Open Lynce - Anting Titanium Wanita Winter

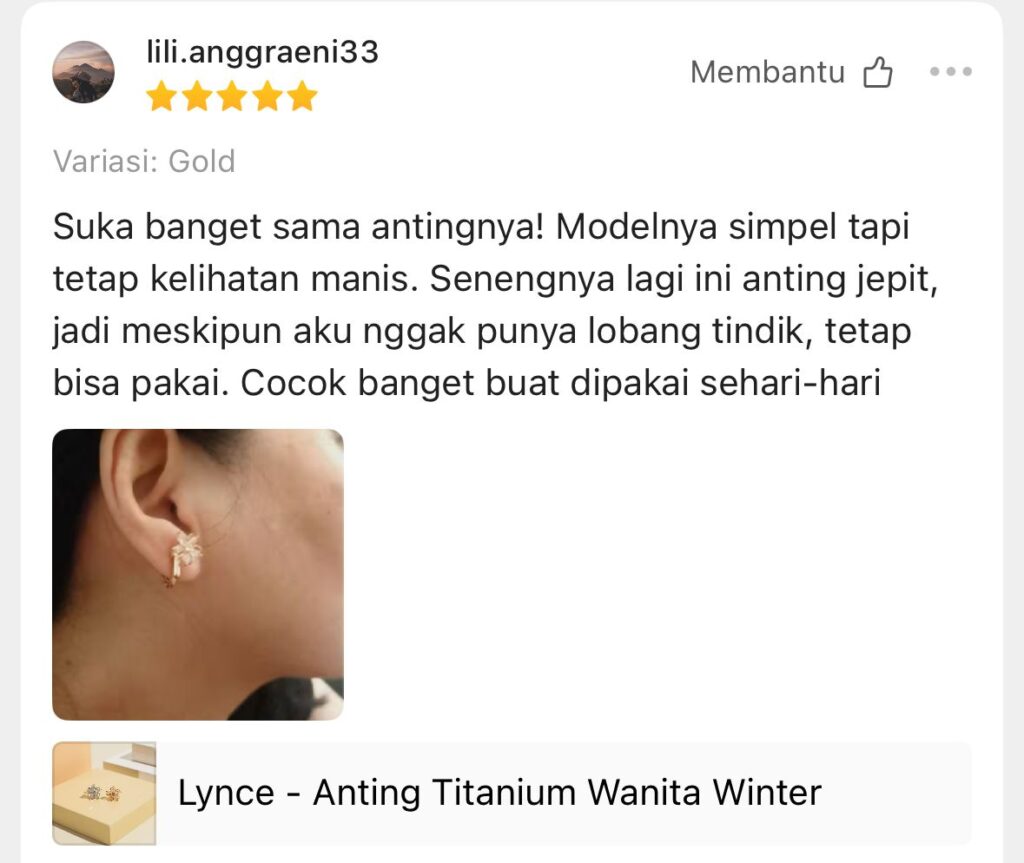pyautogui.click(x=500, y=793)
